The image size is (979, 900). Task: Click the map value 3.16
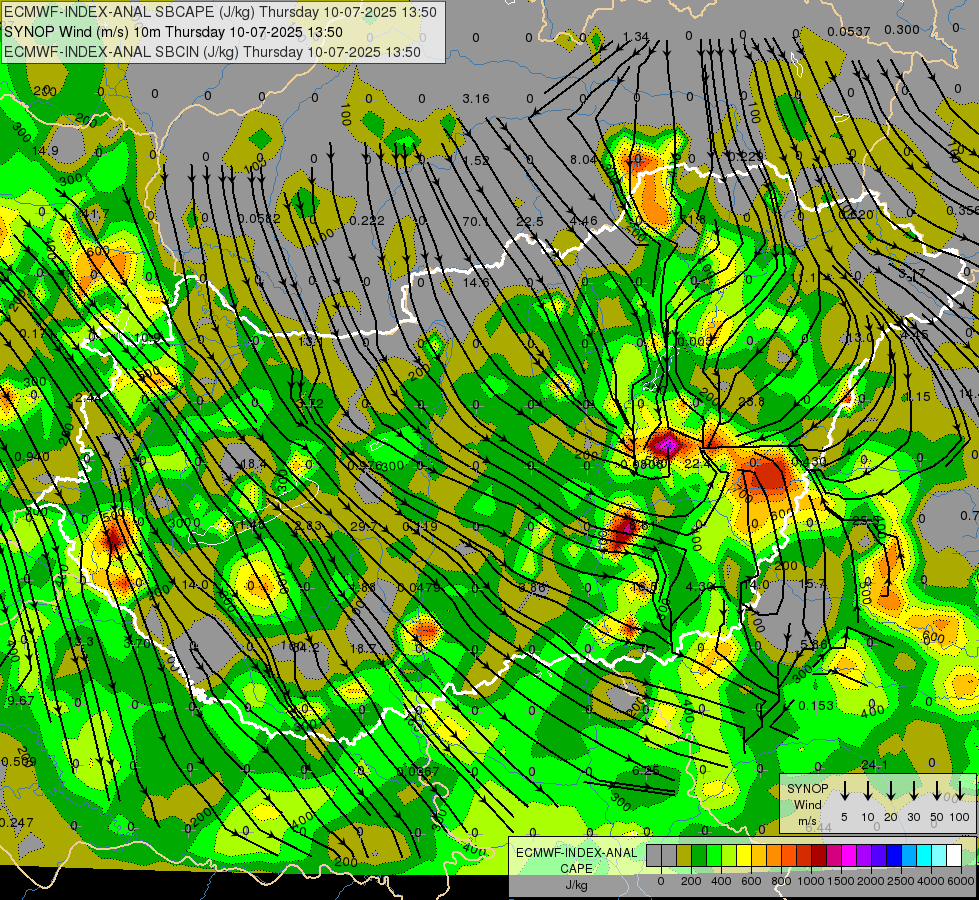476,99
